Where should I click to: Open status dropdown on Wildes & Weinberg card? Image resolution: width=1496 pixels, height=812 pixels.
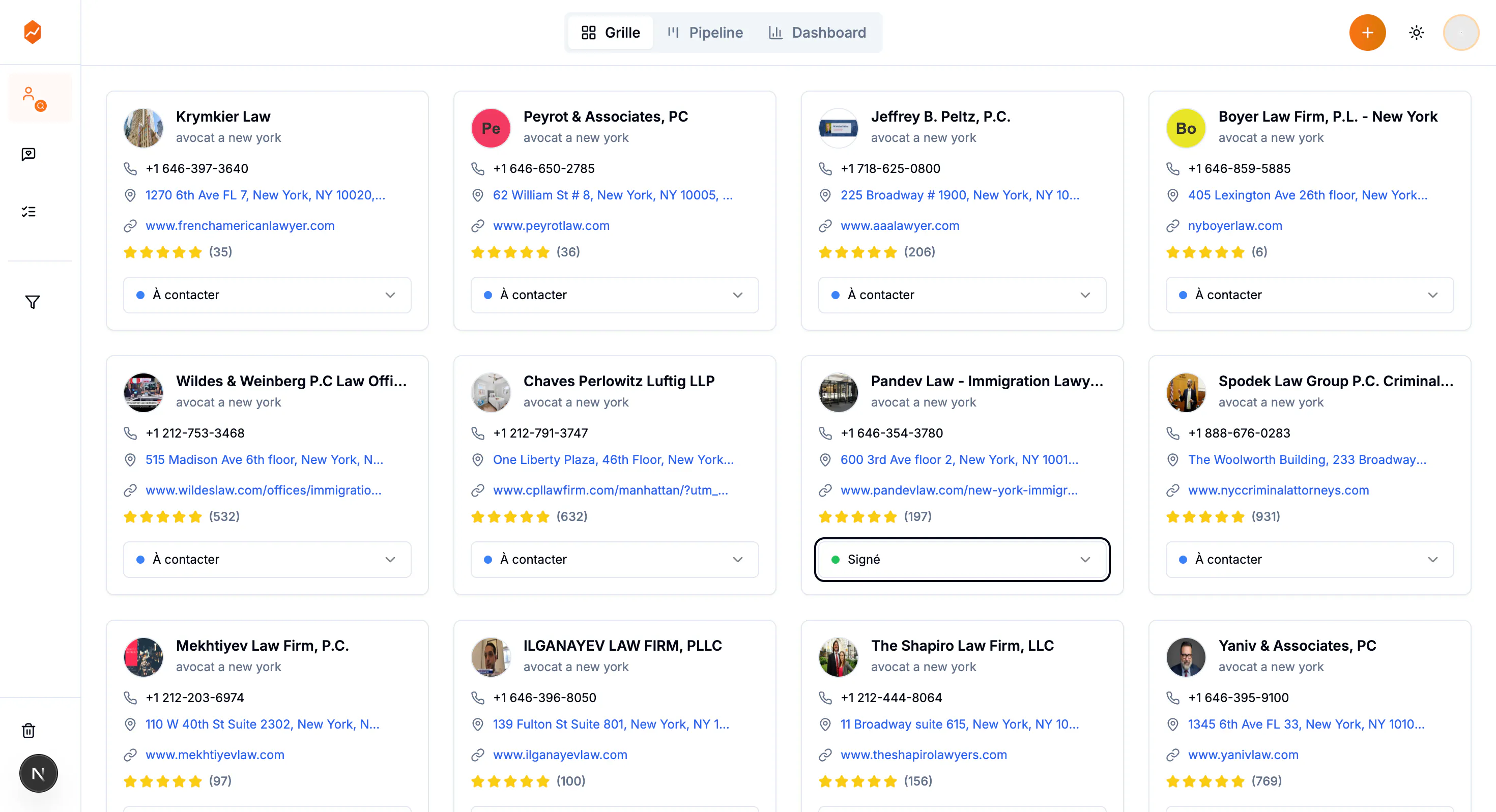point(267,559)
